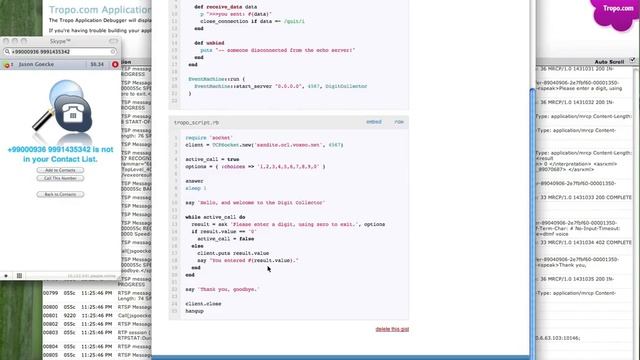This screenshot has height=360, width=640.
Task: Click the Skype phone number search field
Action: [x=60, y=52]
